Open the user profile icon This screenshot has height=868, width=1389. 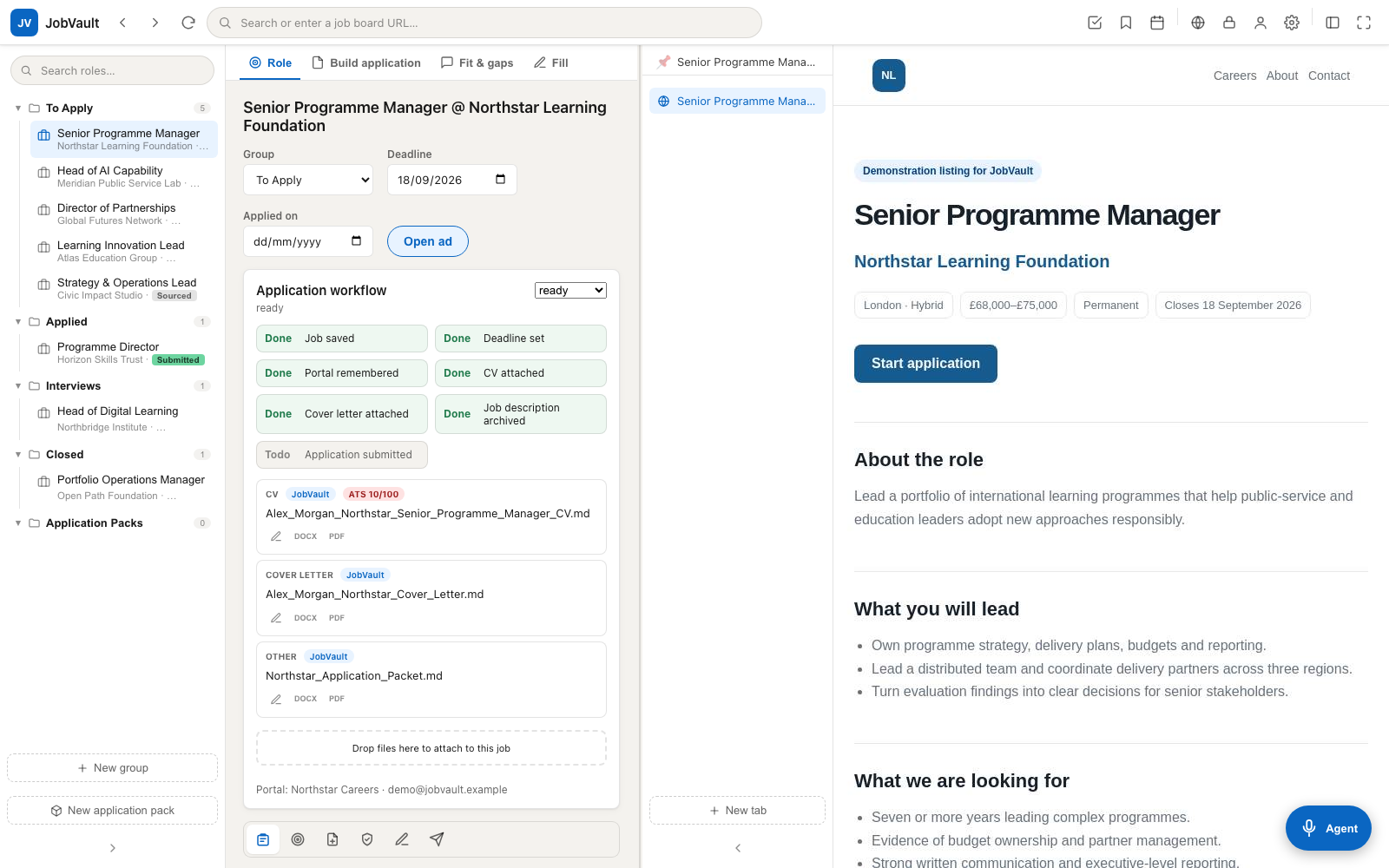1261,23
